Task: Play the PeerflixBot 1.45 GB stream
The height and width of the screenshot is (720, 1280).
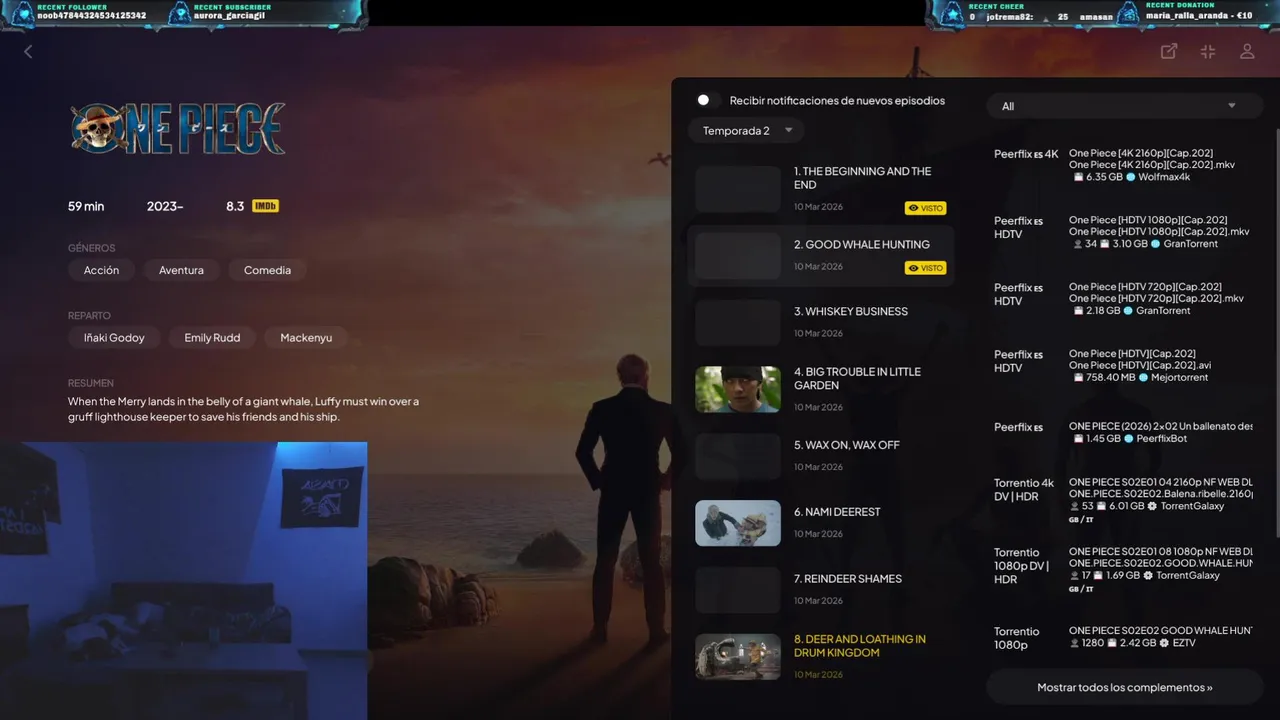Action: click(1123, 432)
